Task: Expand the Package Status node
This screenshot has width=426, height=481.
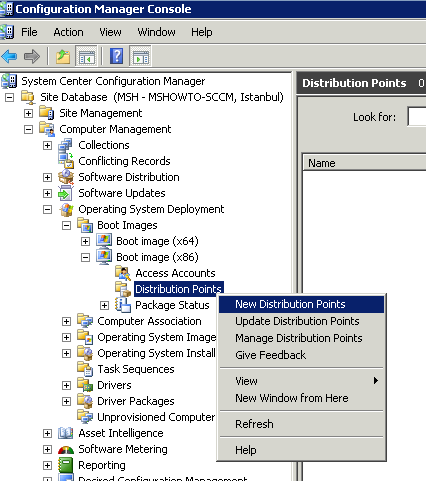Action: 105,305
